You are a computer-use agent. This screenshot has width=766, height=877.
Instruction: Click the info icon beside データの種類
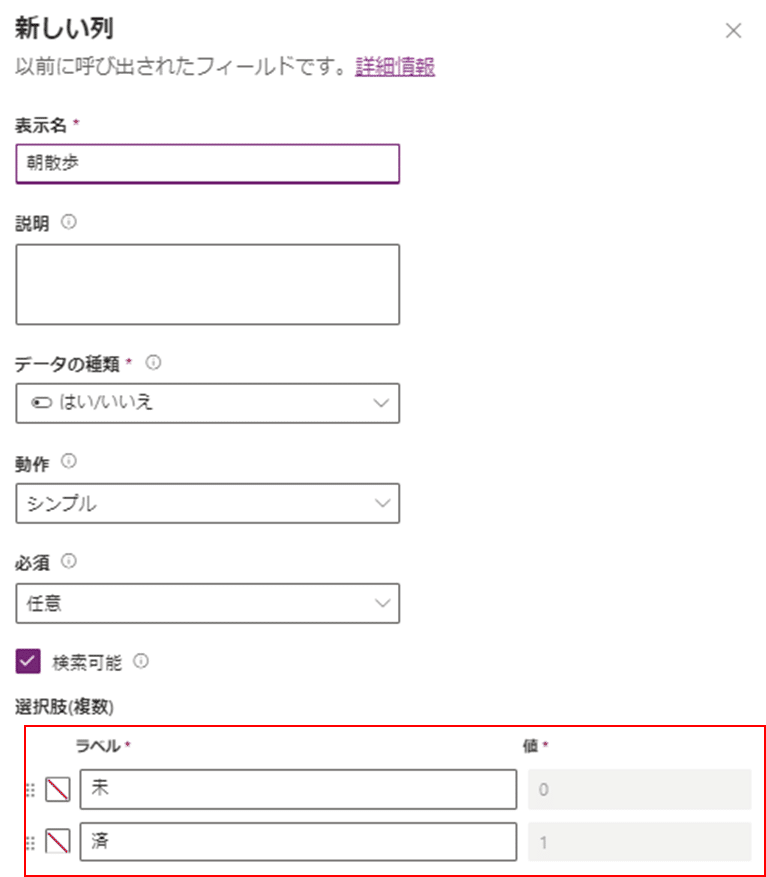pos(153,362)
